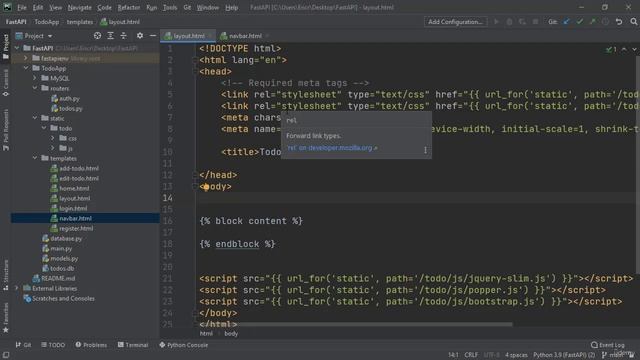Click Collapse All icon in Project panel
The height and width of the screenshot is (360, 640).
pos(123,36)
